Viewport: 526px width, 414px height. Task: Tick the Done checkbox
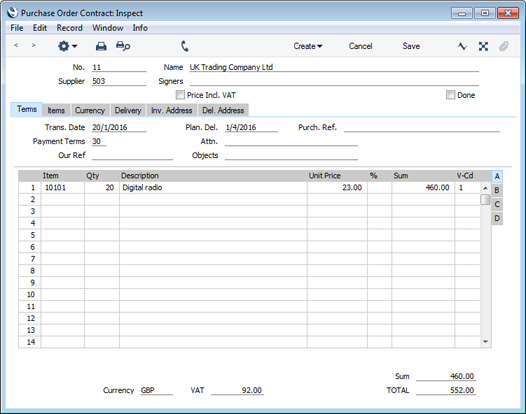(x=451, y=95)
